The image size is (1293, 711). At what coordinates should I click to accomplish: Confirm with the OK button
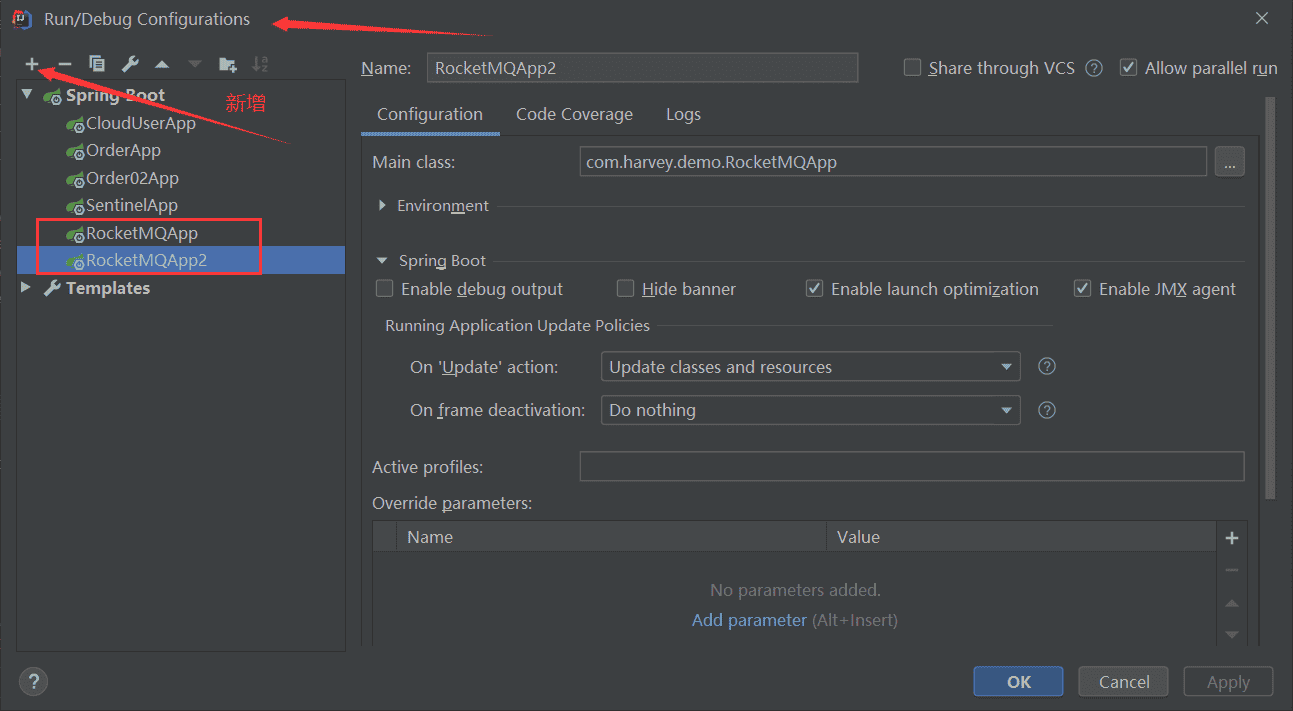[1019, 682]
